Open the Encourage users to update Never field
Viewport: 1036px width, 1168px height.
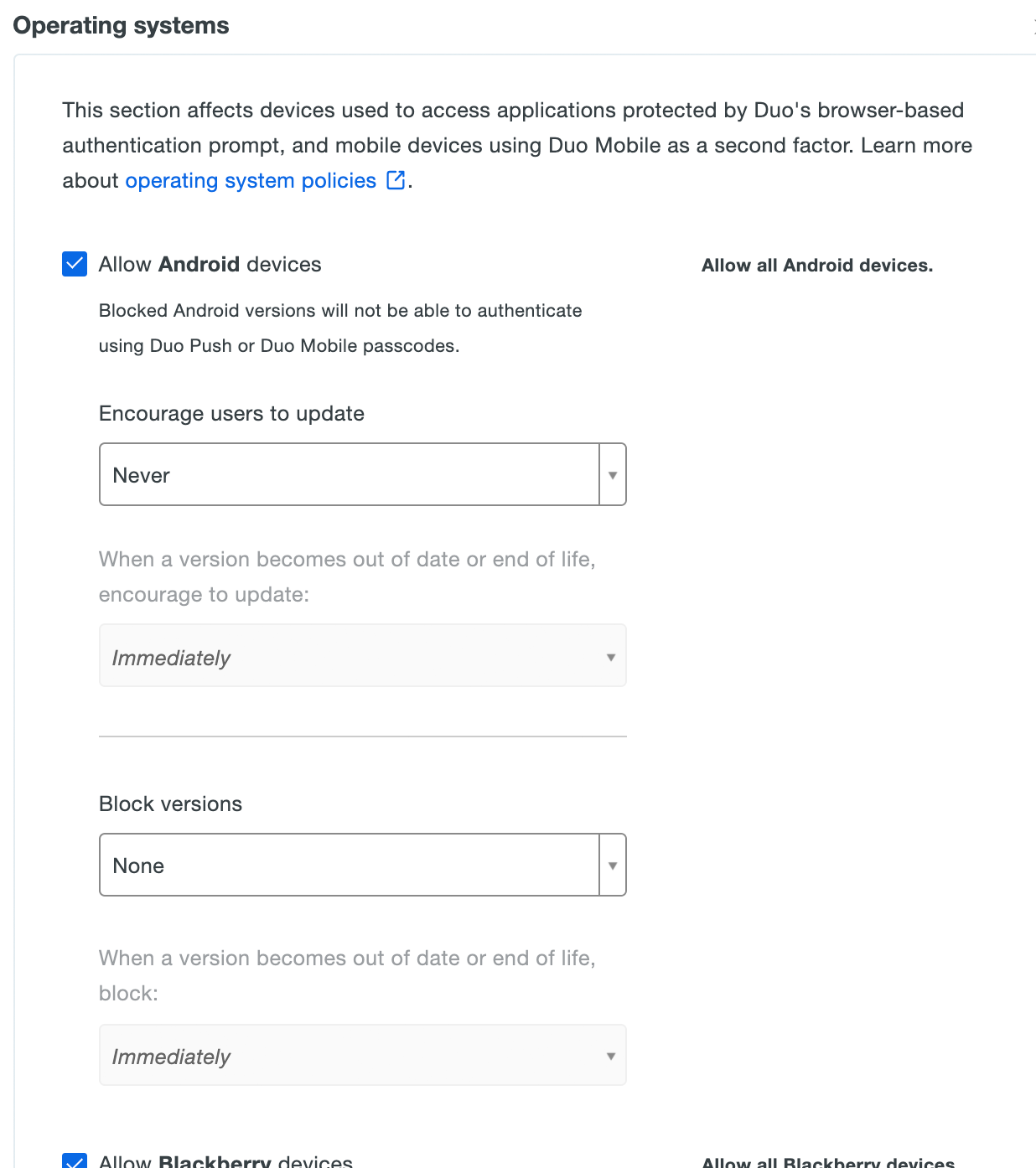point(349,475)
